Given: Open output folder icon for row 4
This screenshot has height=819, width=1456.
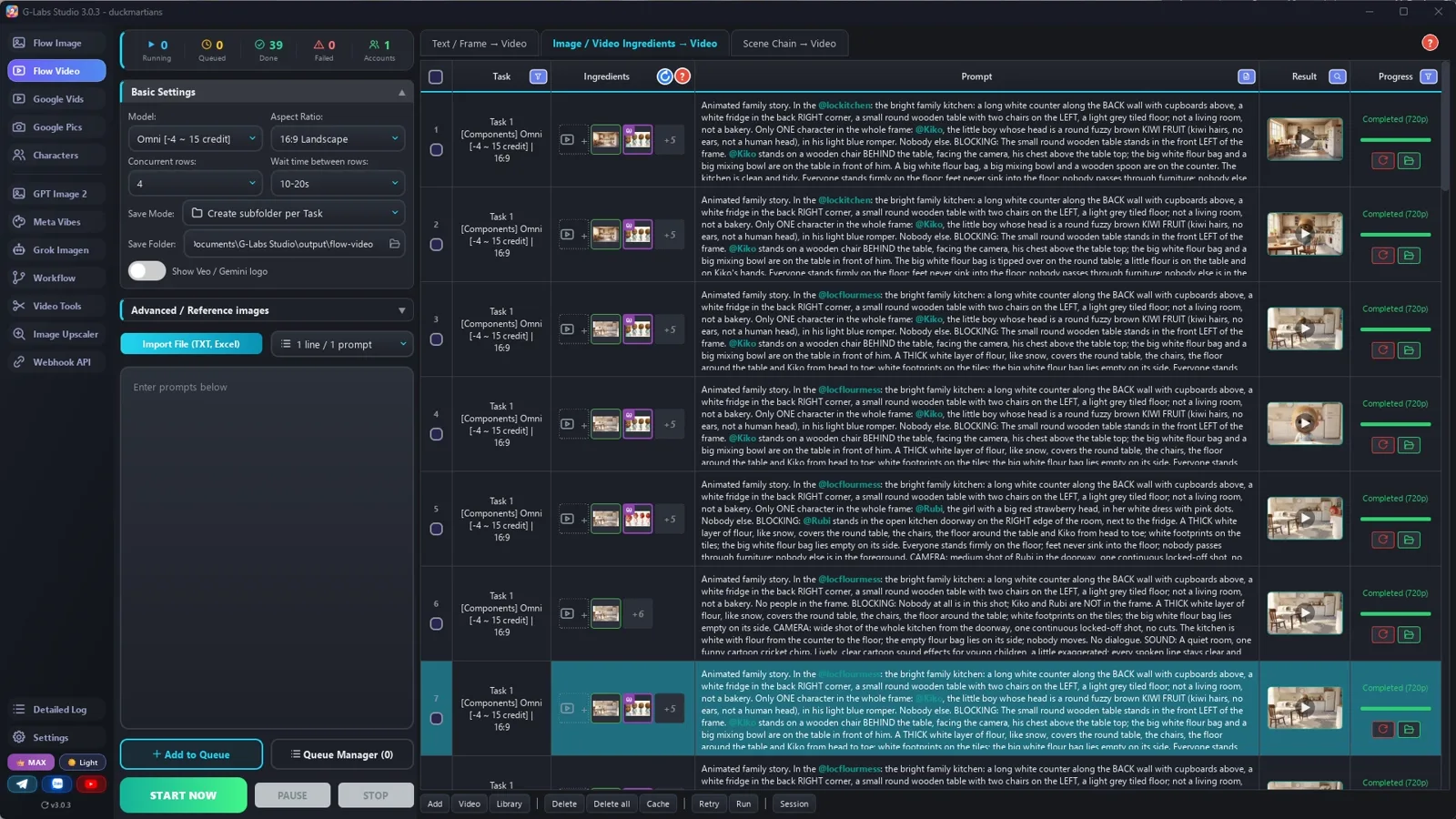Looking at the screenshot, I should (x=1409, y=445).
